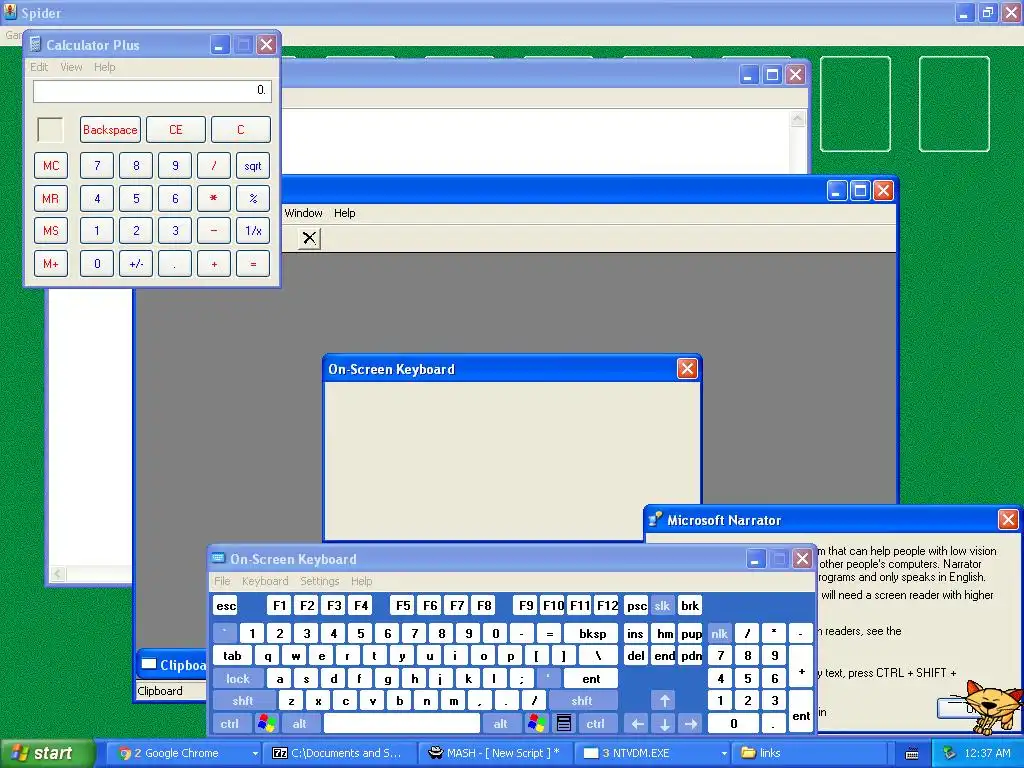Toggle the left shft key
1024x768 pixels.
pyautogui.click(x=243, y=701)
